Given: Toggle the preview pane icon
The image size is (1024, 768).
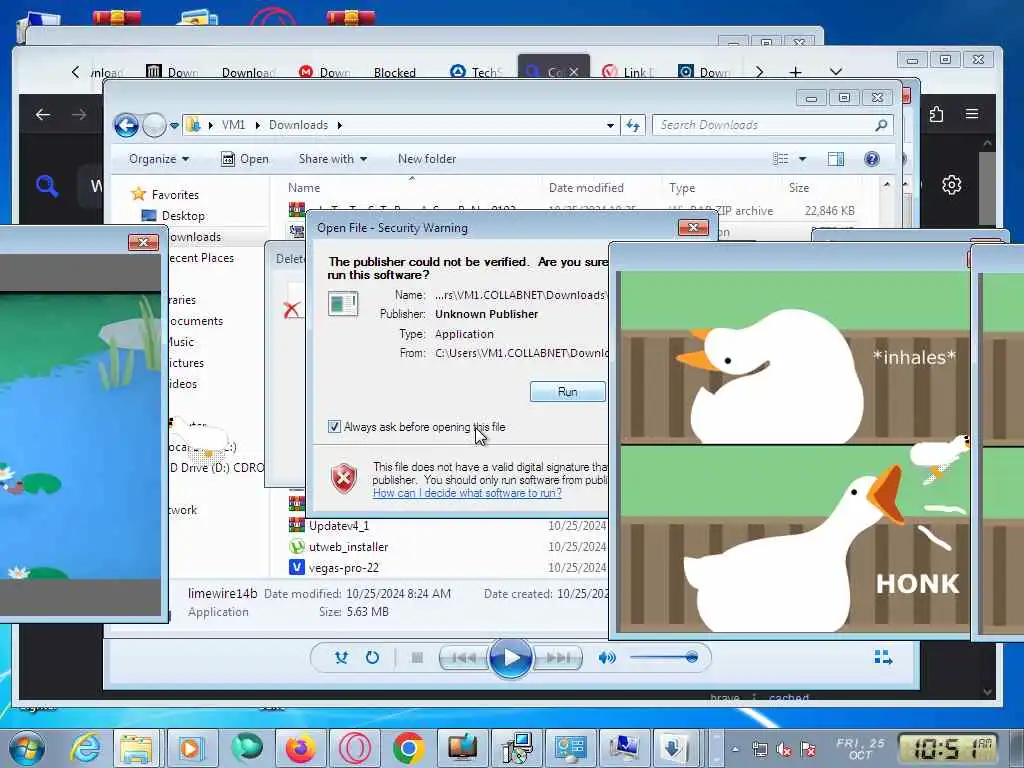Looking at the screenshot, I should point(835,159).
